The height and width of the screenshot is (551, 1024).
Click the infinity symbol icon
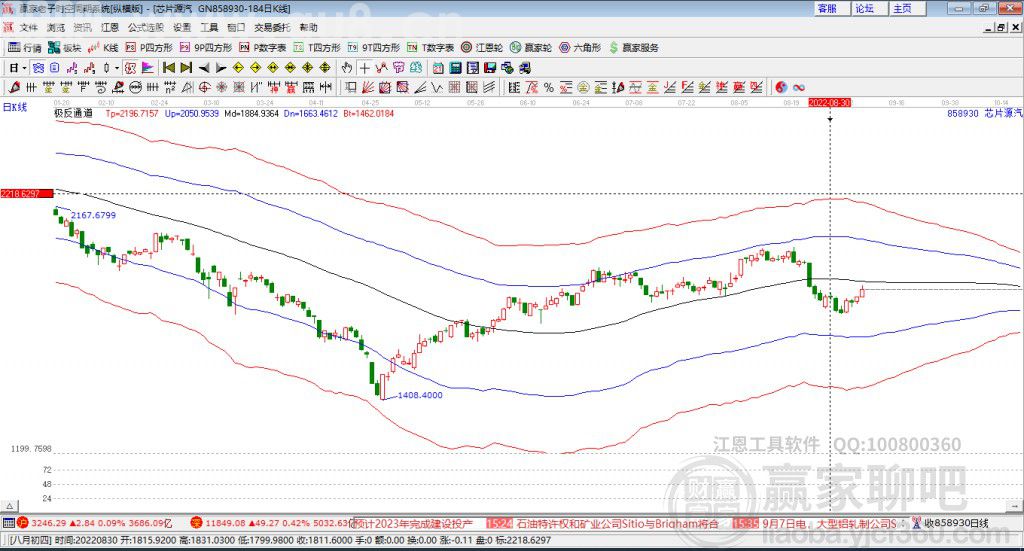coord(799,87)
